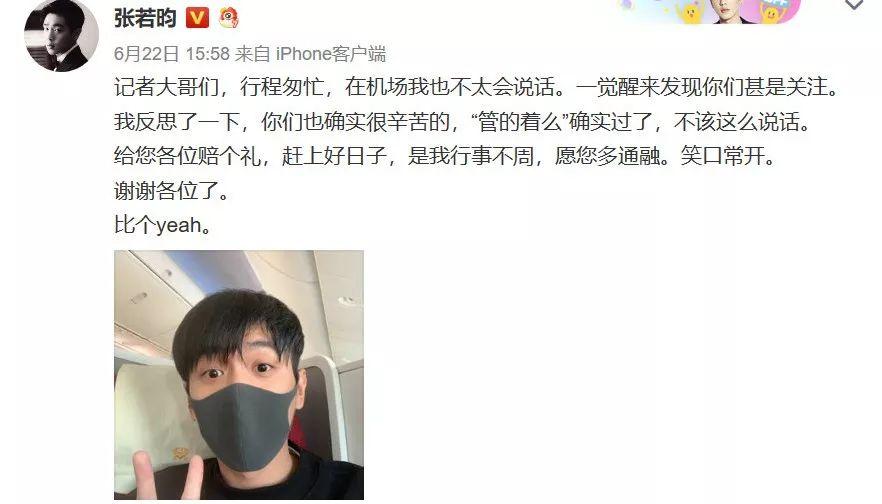
Task: Click the text line starting 我反思了一下
Action: (463, 122)
